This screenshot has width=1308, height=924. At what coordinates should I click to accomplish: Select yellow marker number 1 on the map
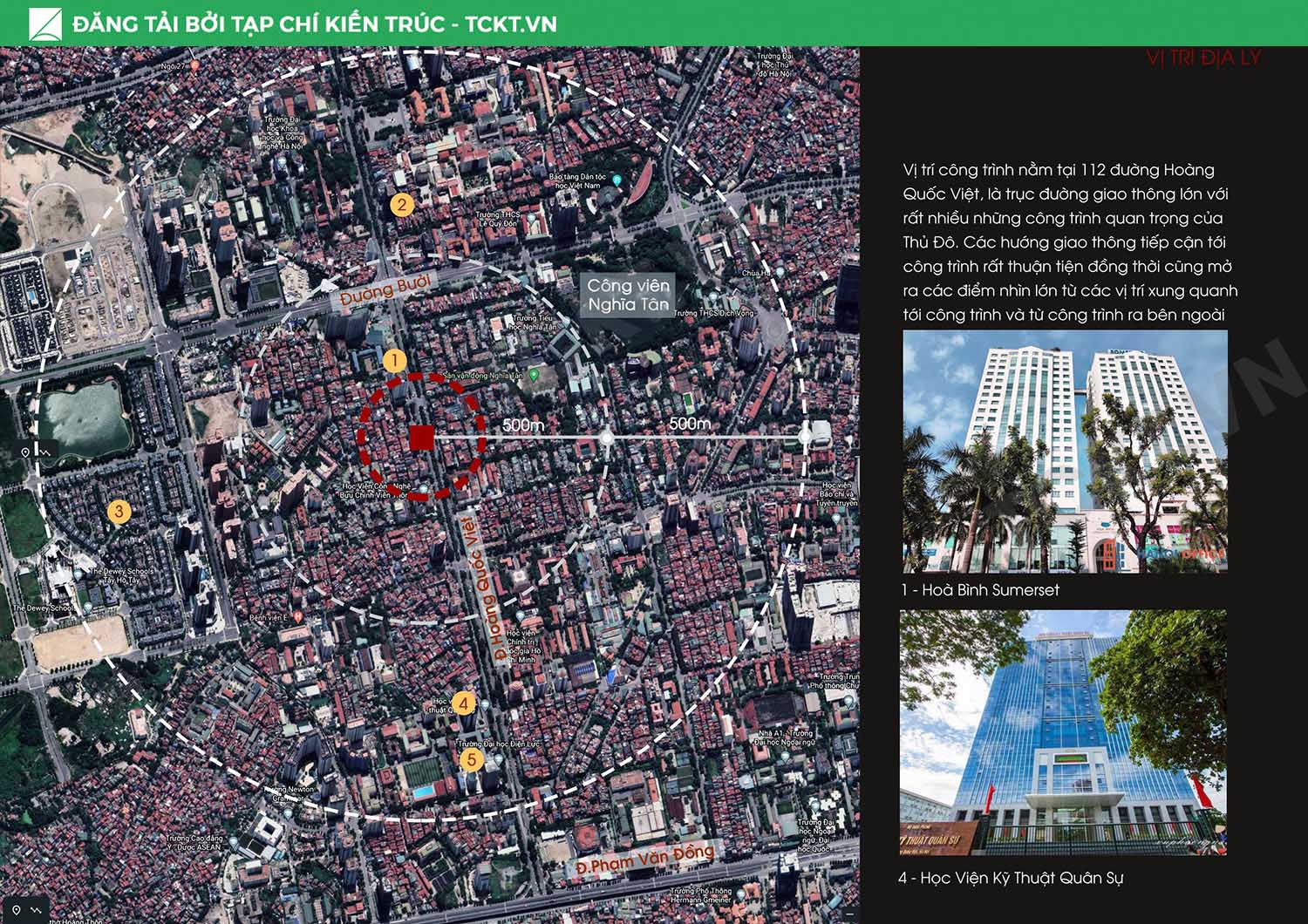[394, 360]
